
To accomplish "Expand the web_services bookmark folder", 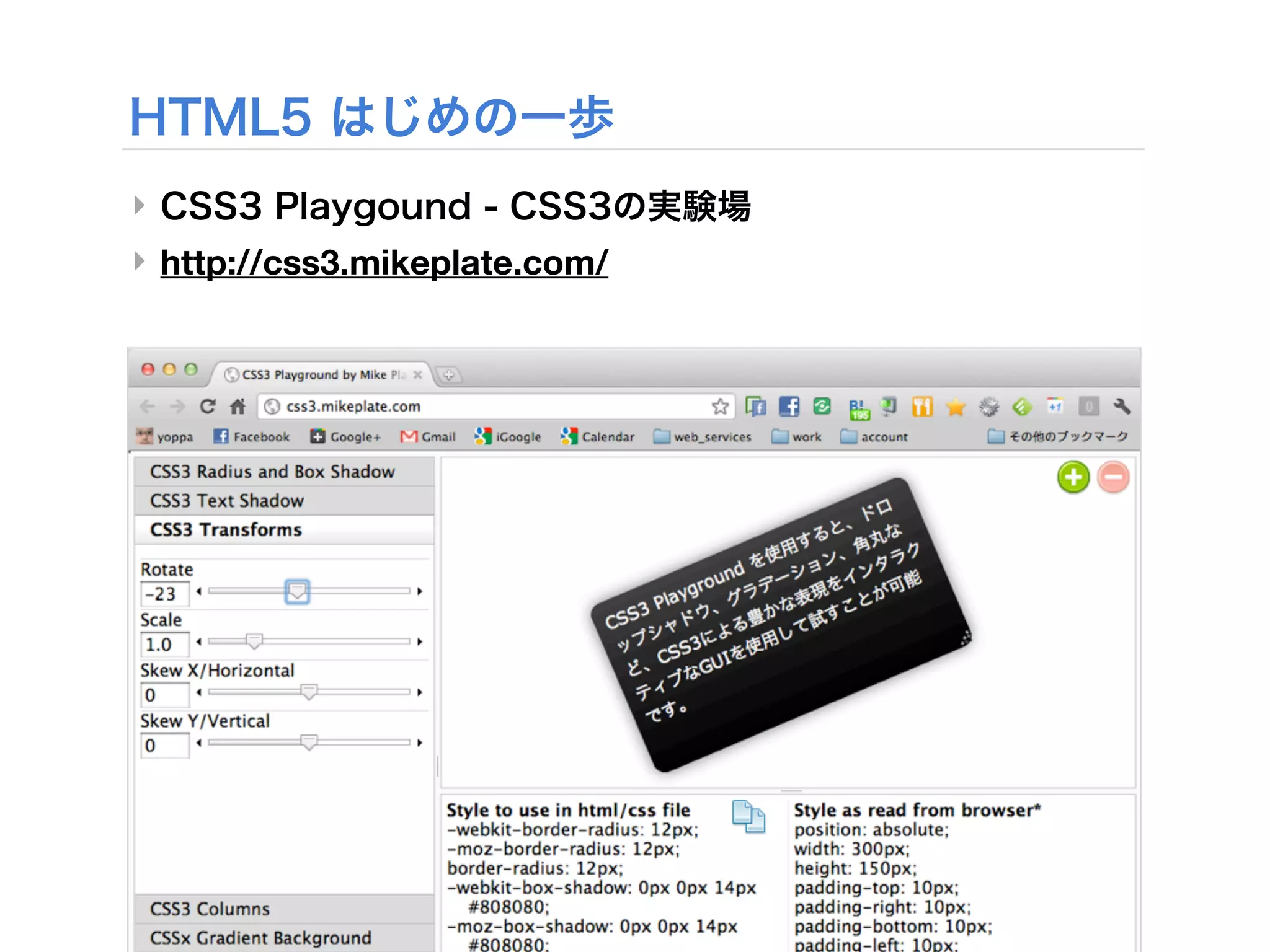I will pos(702,436).
